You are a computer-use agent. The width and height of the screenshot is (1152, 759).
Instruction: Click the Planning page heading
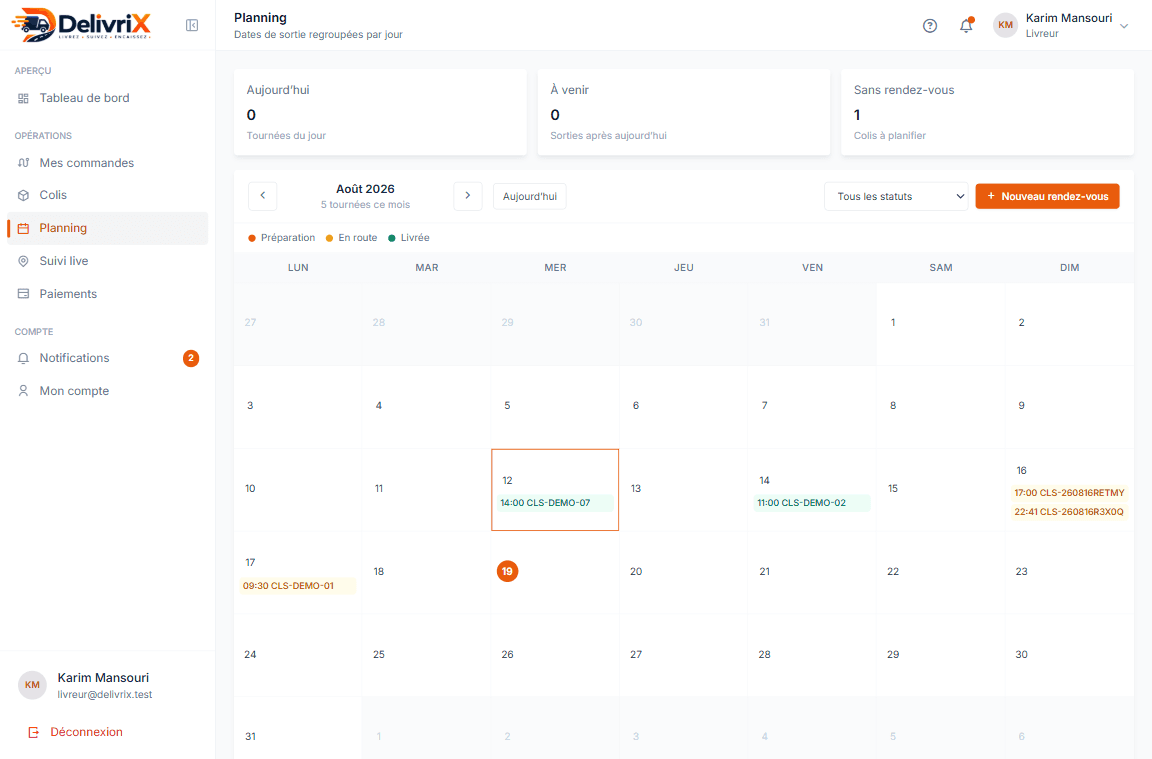[x=260, y=18]
